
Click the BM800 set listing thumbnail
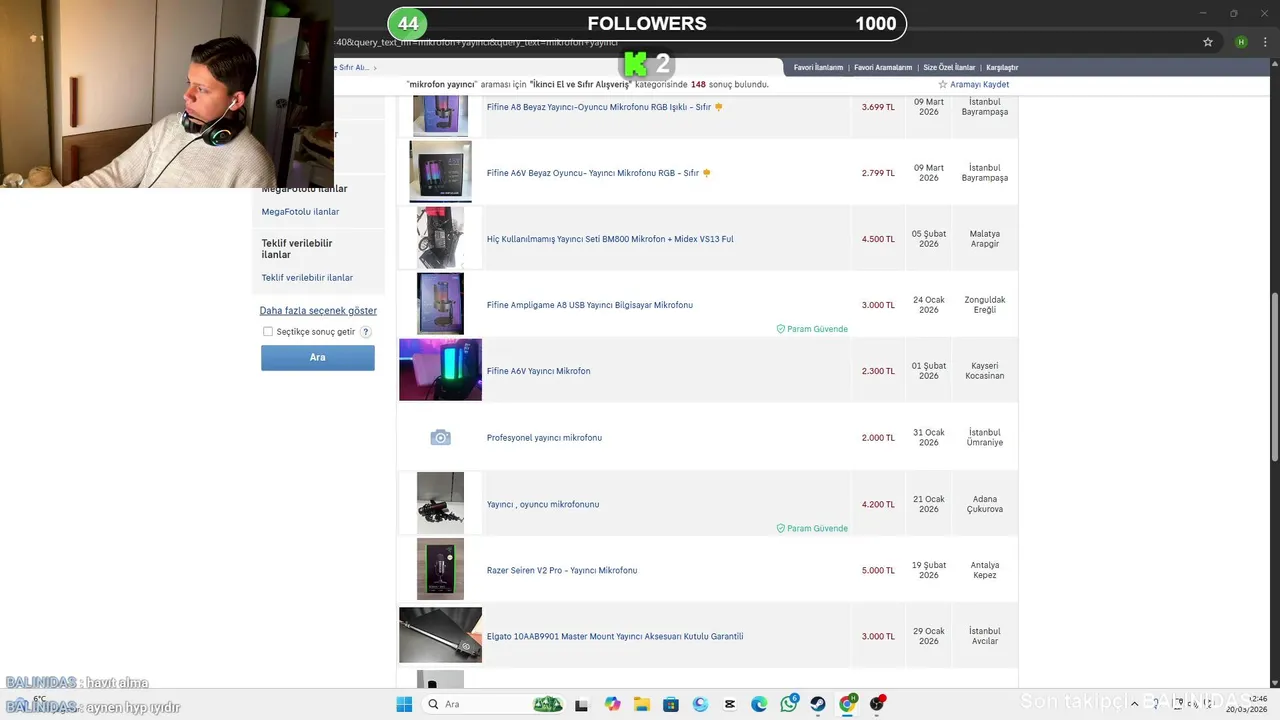pos(440,238)
